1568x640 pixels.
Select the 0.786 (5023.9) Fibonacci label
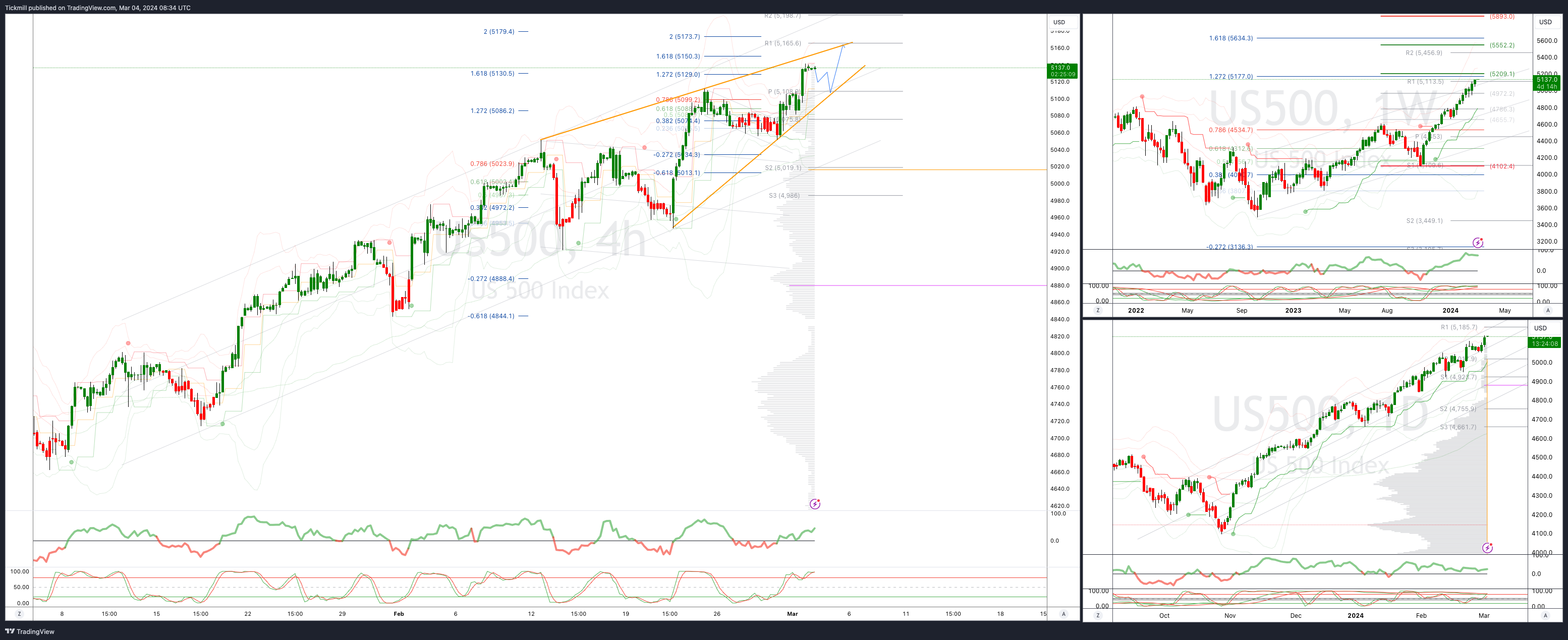(492, 163)
